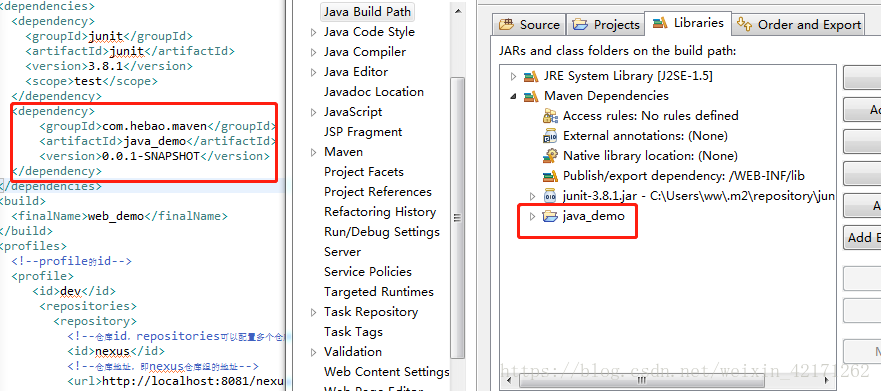The image size is (881, 391).
Task: Open the Task Tags page
Action: [353, 331]
